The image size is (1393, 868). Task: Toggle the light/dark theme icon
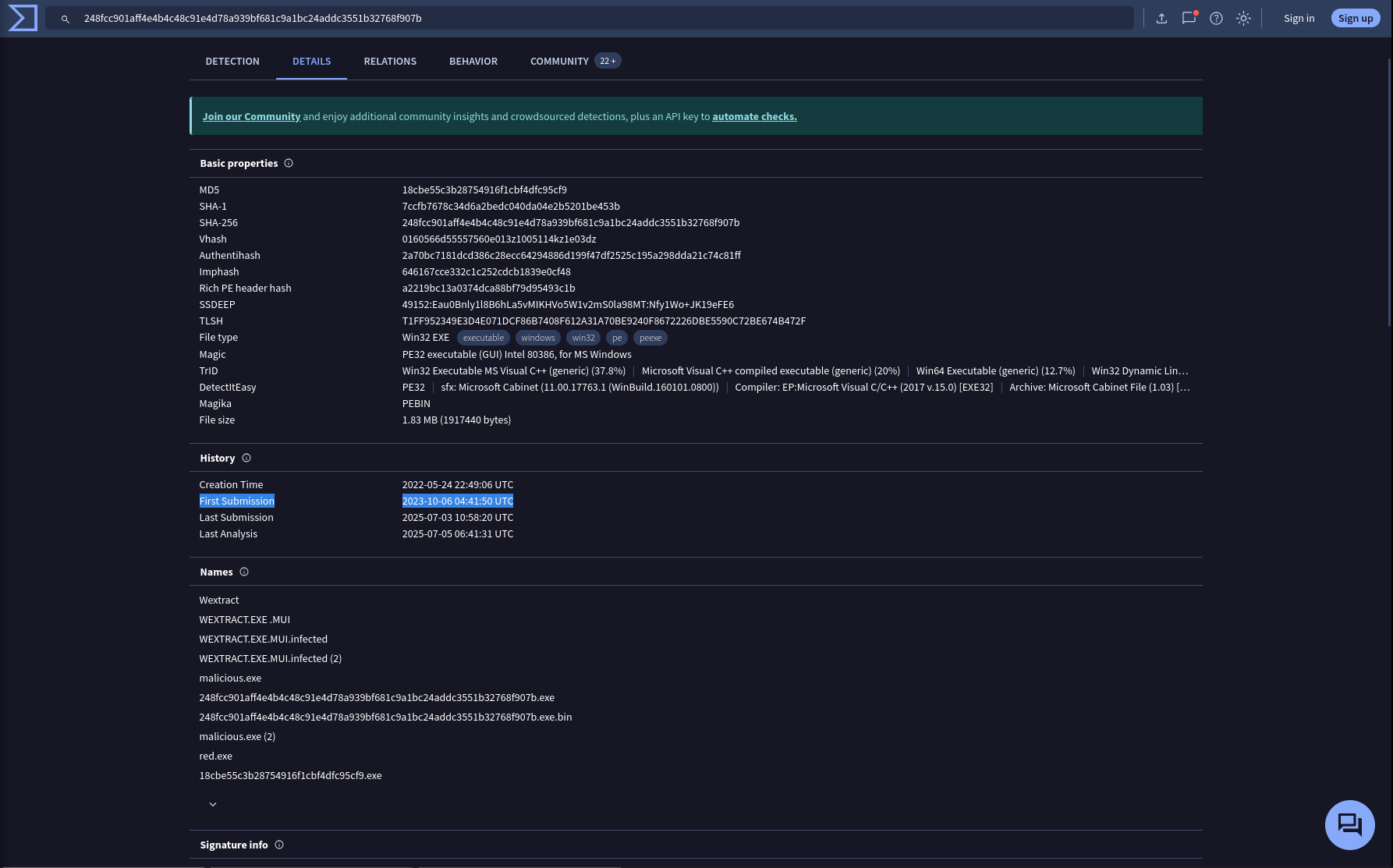(1243, 18)
